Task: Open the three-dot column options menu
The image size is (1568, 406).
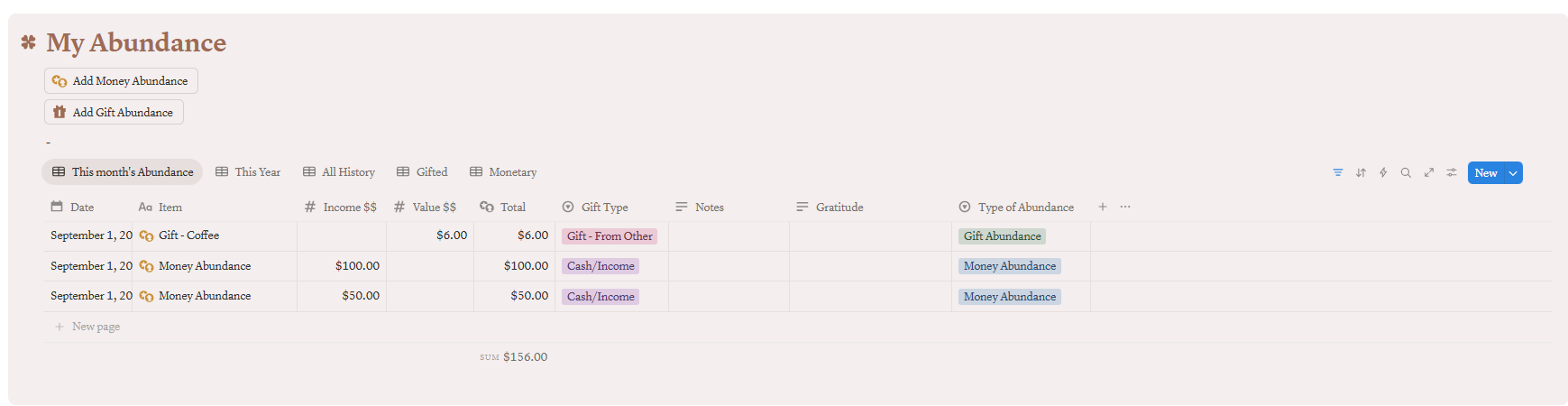Action: [1125, 207]
